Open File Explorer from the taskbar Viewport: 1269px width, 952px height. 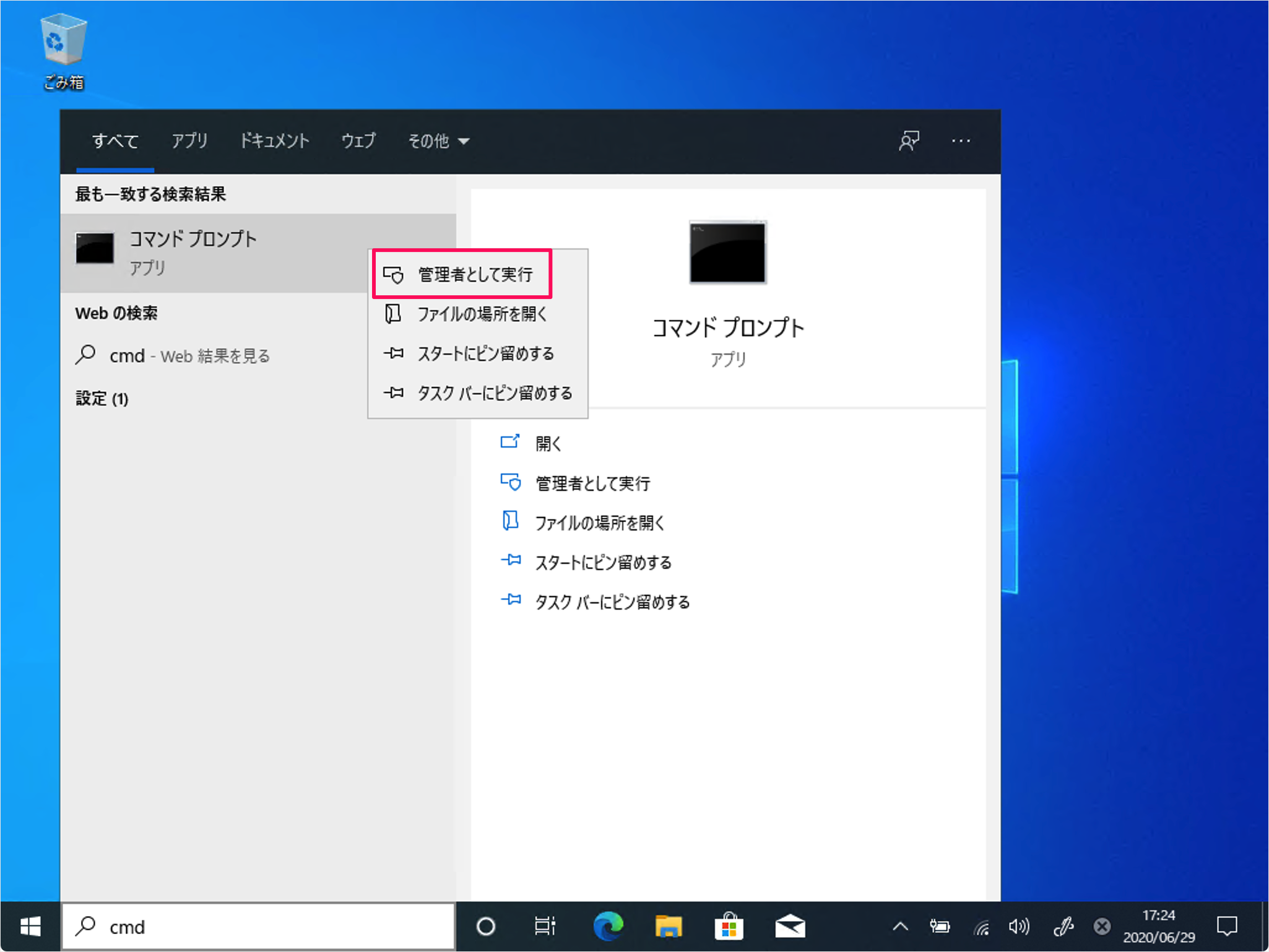pos(669,927)
